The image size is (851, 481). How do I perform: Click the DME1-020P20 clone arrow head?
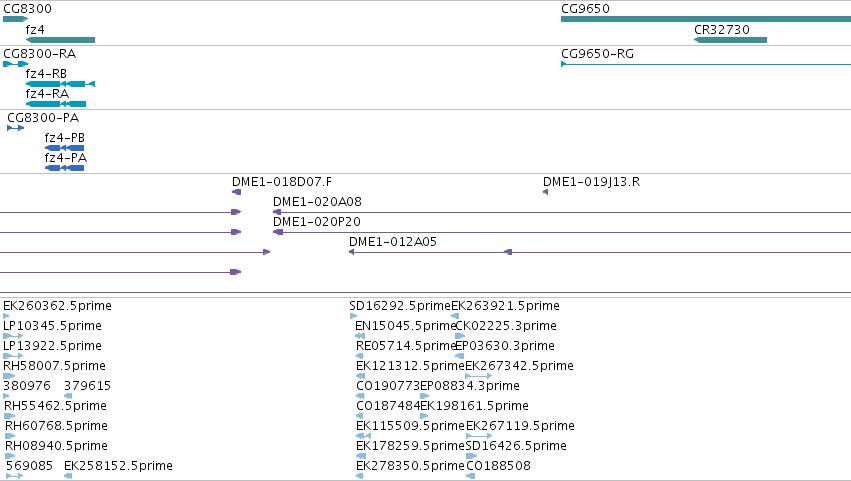(x=278, y=232)
